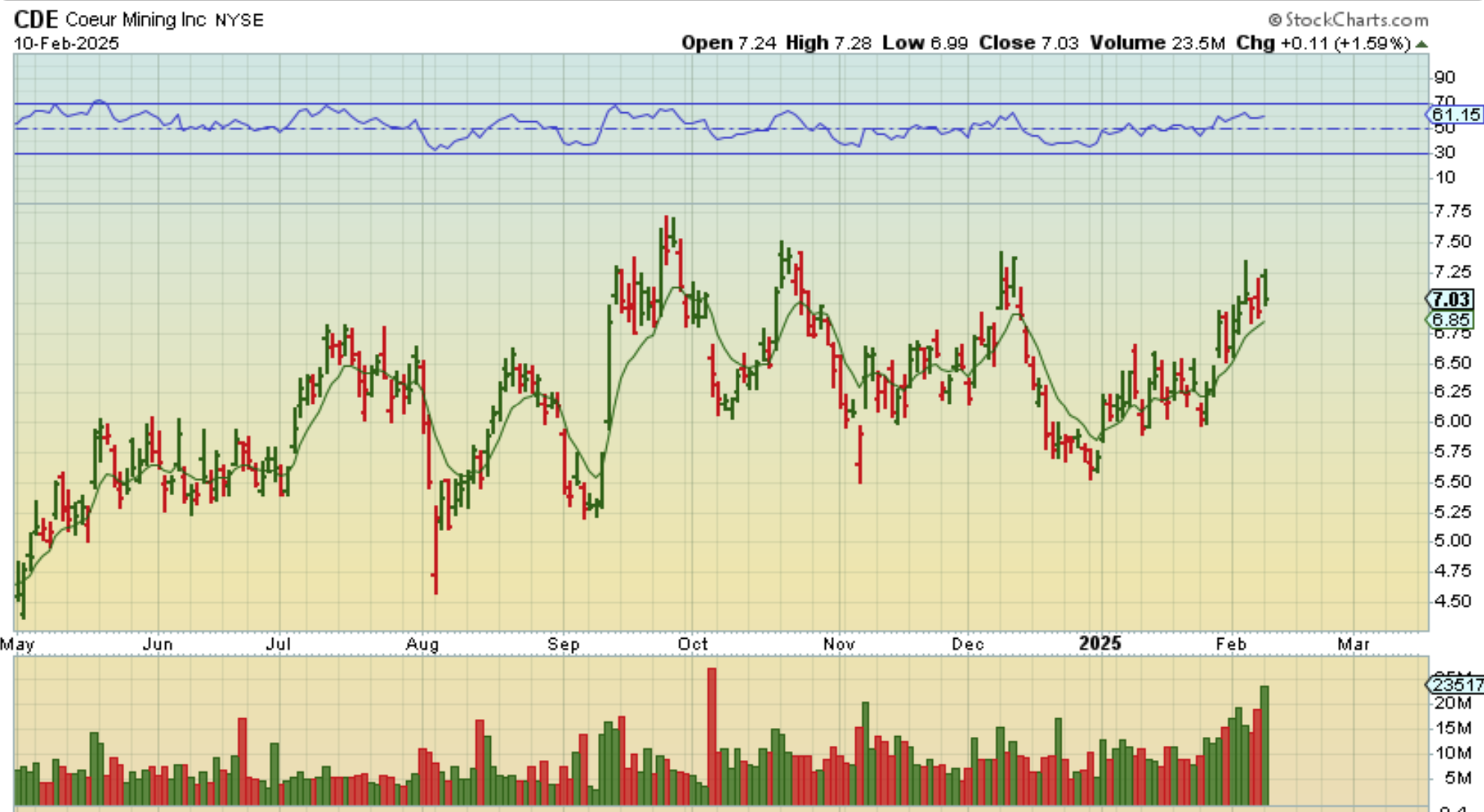Click the RSI 30 level axis label
Image resolution: width=1484 pixels, height=812 pixels.
[1445, 152]
